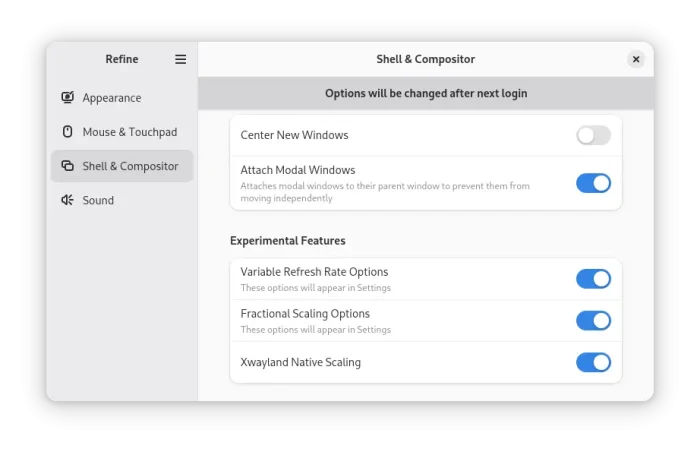Disable Attach Modal Windows switch
The image size is (700, 452).
coord(593,183)
